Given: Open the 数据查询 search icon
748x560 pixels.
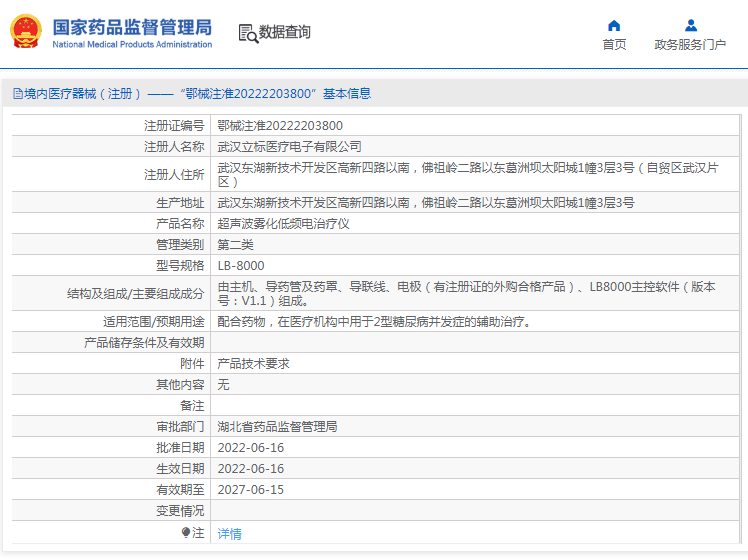Looking at the screenshot, I should [248, 33].
